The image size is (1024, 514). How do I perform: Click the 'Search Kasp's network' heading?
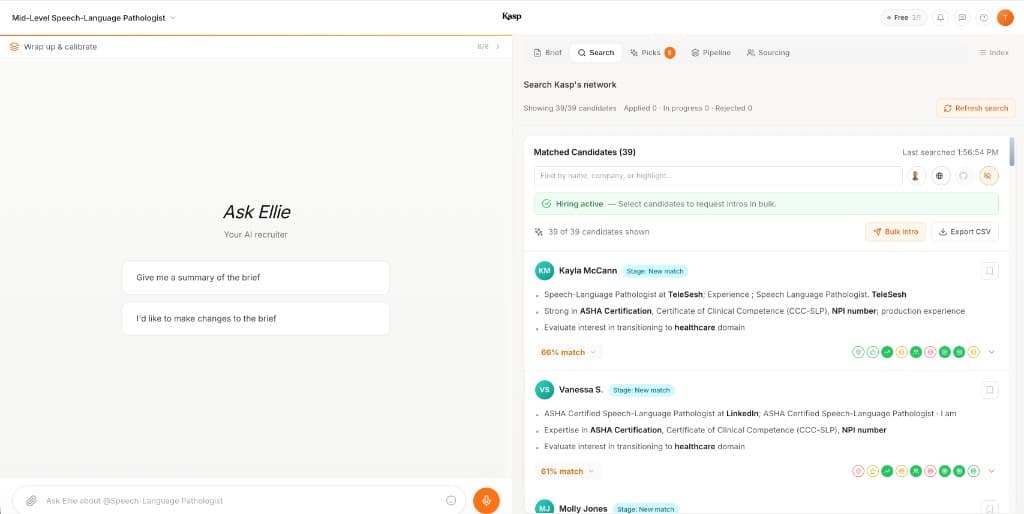[569, 85]
